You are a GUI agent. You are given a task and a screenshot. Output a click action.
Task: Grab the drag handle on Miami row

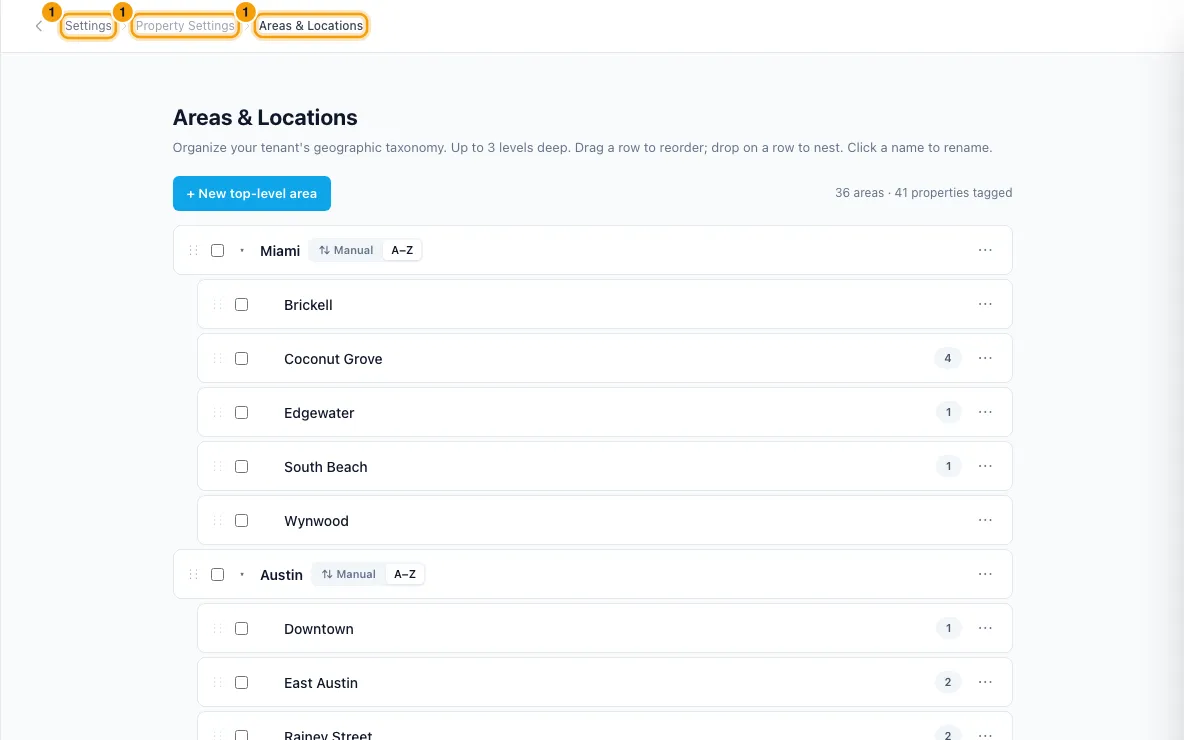193,250
